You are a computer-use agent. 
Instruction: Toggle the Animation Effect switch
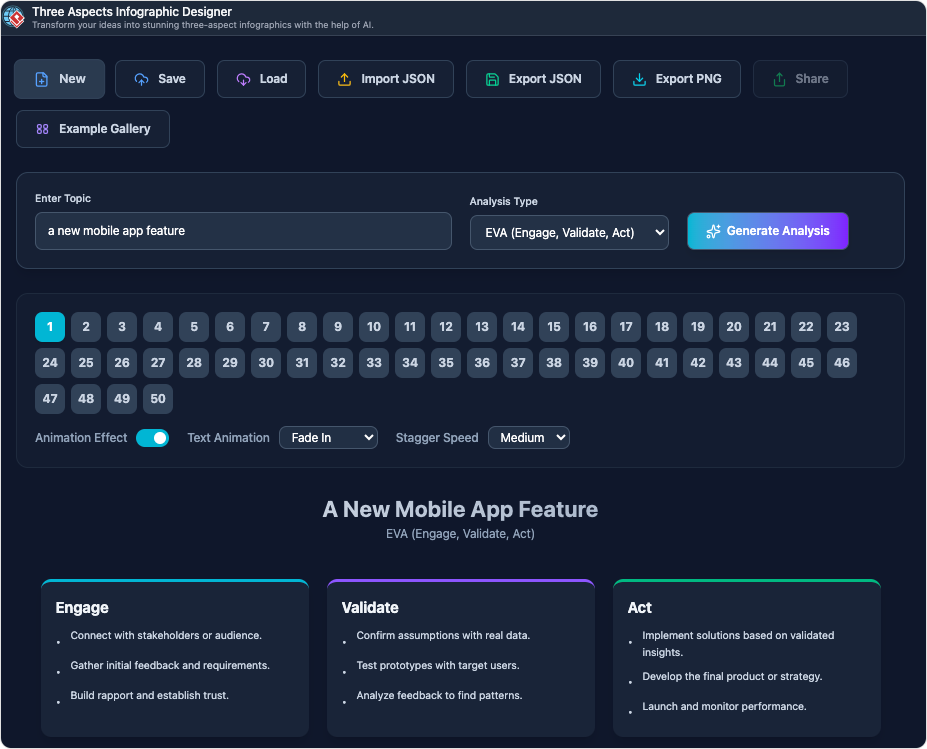pos(152,438)
